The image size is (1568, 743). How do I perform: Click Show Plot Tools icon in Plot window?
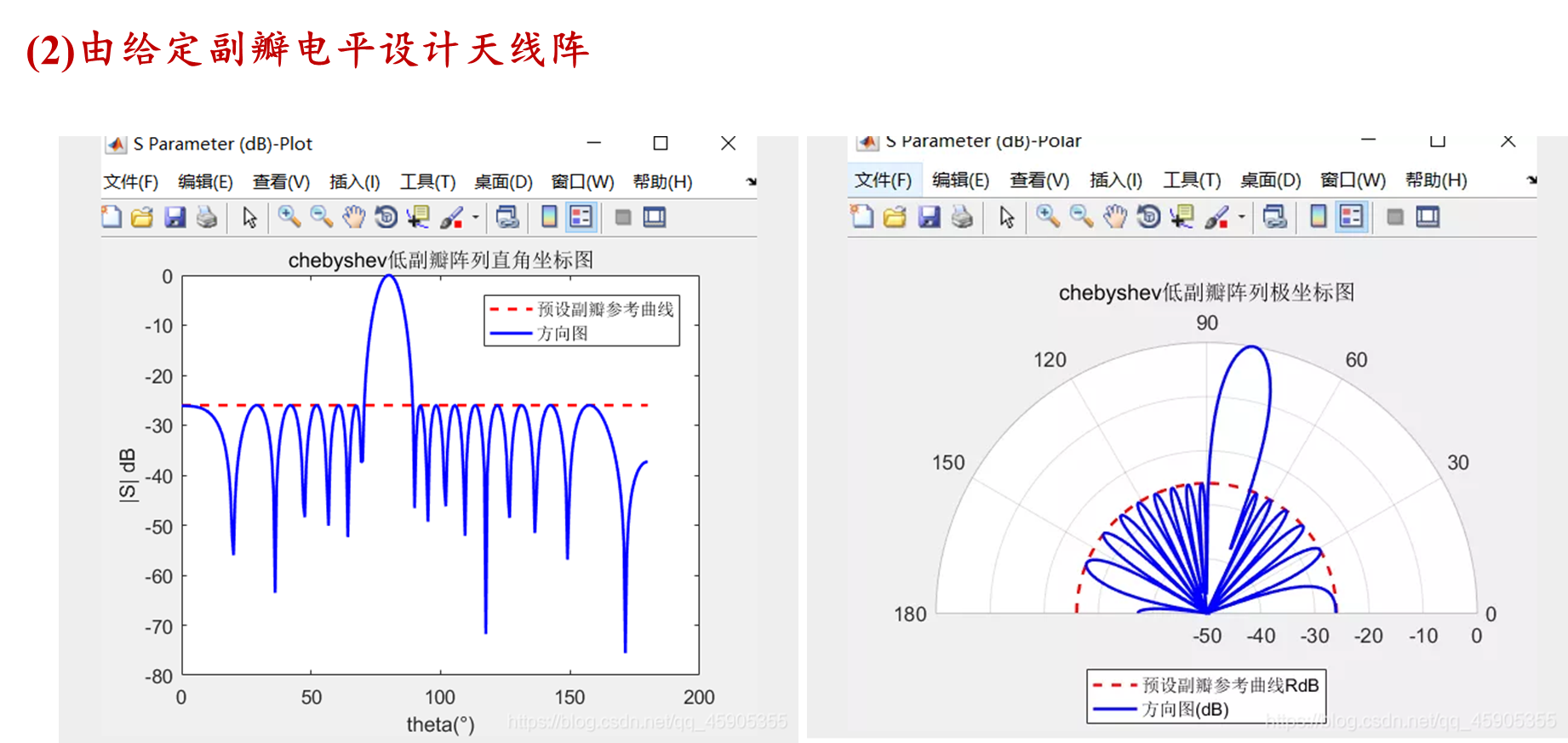tap(655, 217)
